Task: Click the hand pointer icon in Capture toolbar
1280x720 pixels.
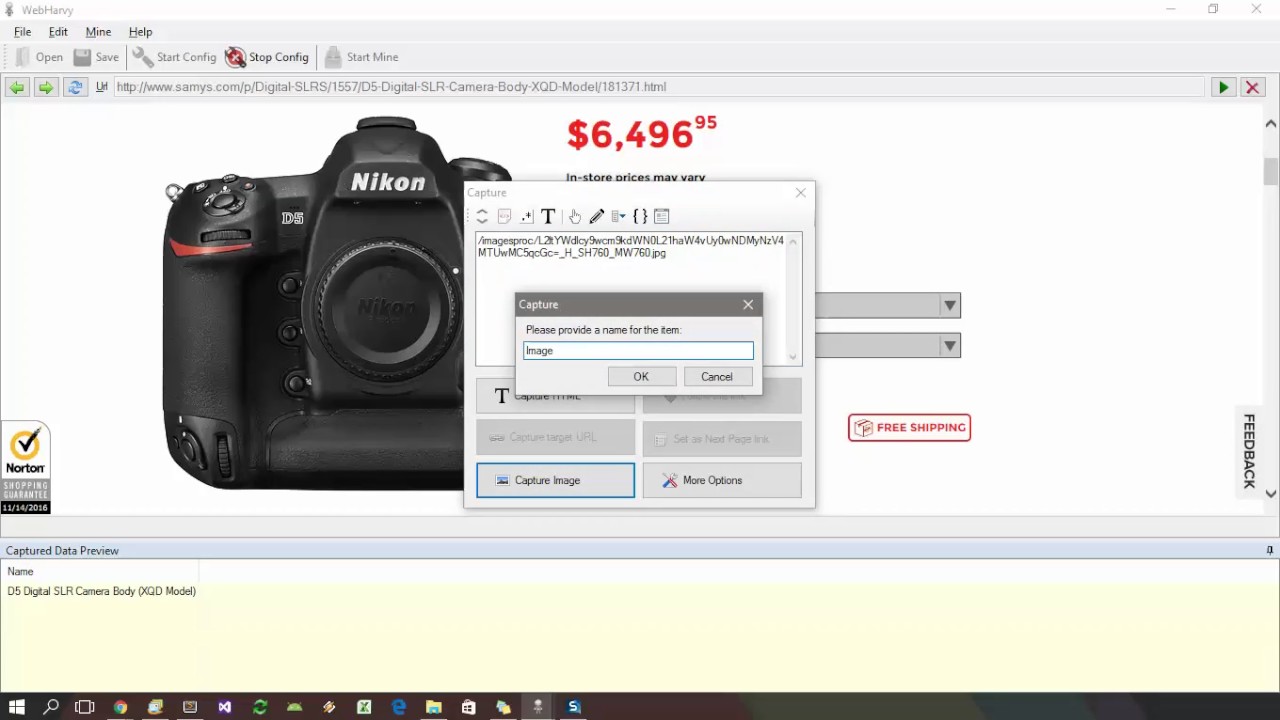Action: [x=575, y=216]
